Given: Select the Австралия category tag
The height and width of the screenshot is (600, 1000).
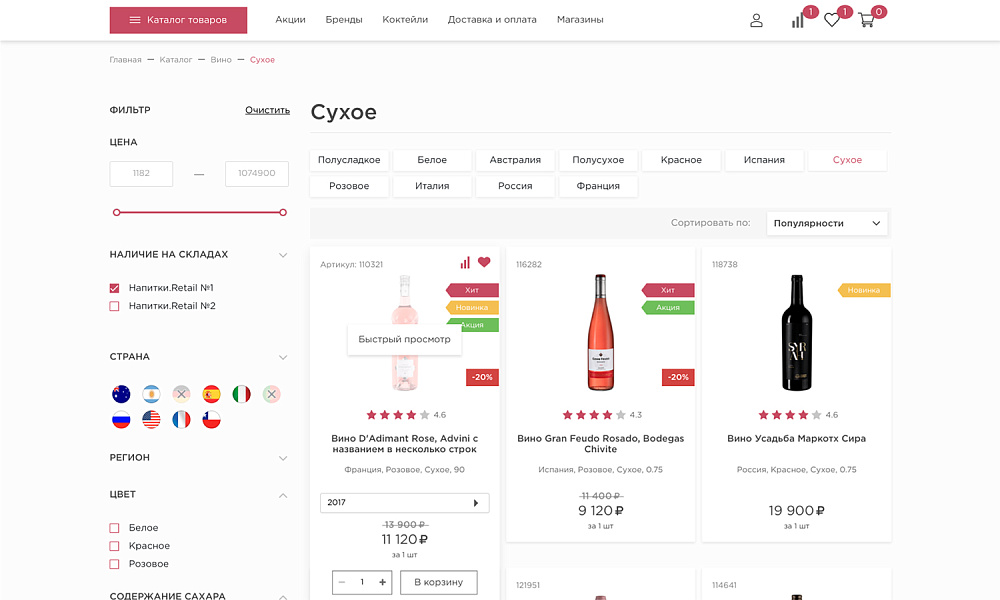Looking at the screenshot, I should click(x=515, y=160).
